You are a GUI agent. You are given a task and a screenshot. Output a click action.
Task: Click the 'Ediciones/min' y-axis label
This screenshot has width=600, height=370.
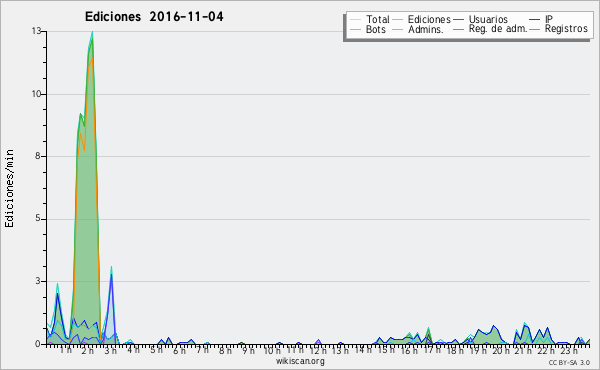click(9, 188)
